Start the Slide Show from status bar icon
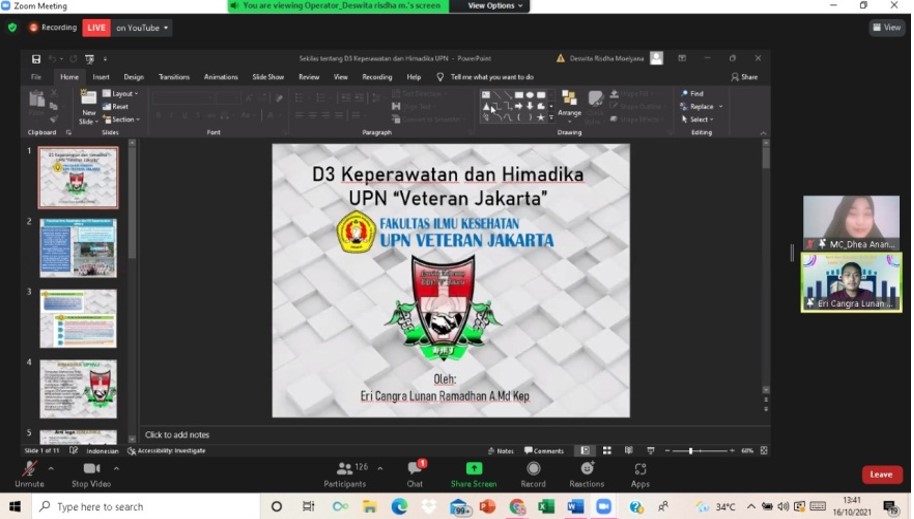 point(651,450)
